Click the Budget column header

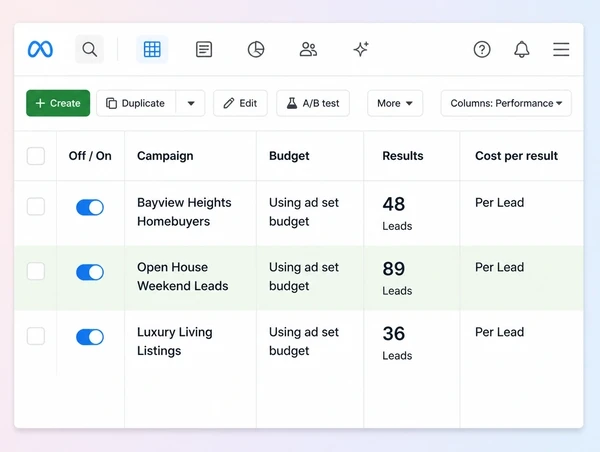(289, 156)
